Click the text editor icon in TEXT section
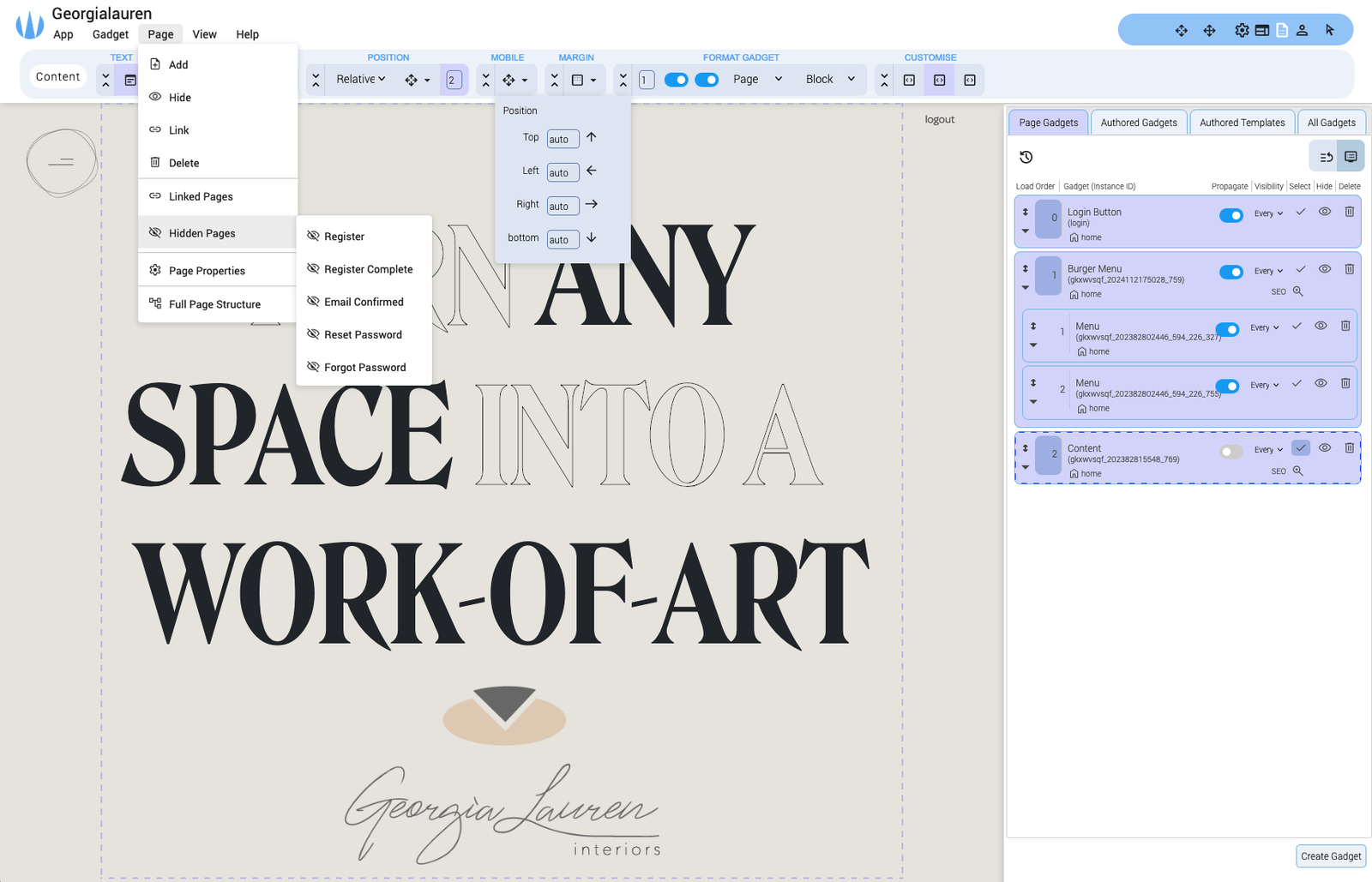The height and width of the screenshot is (882, 1372). pyautogui.click(x=130, y=80)
